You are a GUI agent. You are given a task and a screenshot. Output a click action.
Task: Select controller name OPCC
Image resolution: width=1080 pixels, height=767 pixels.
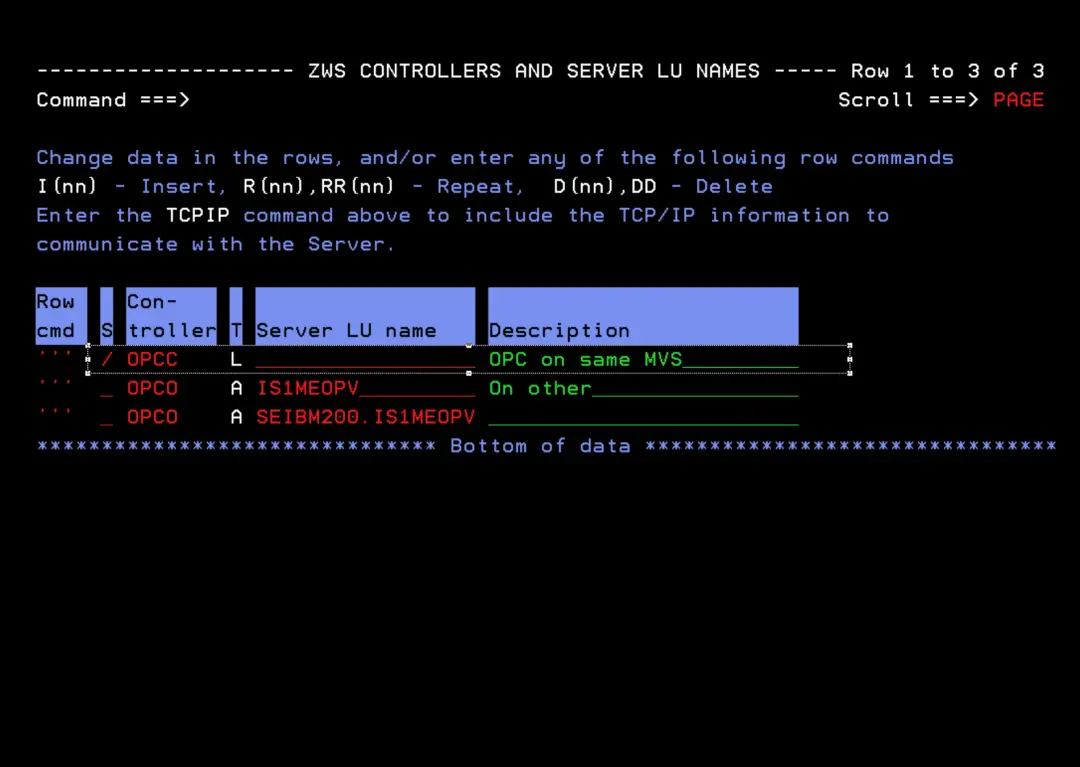(x=152, y=359)
